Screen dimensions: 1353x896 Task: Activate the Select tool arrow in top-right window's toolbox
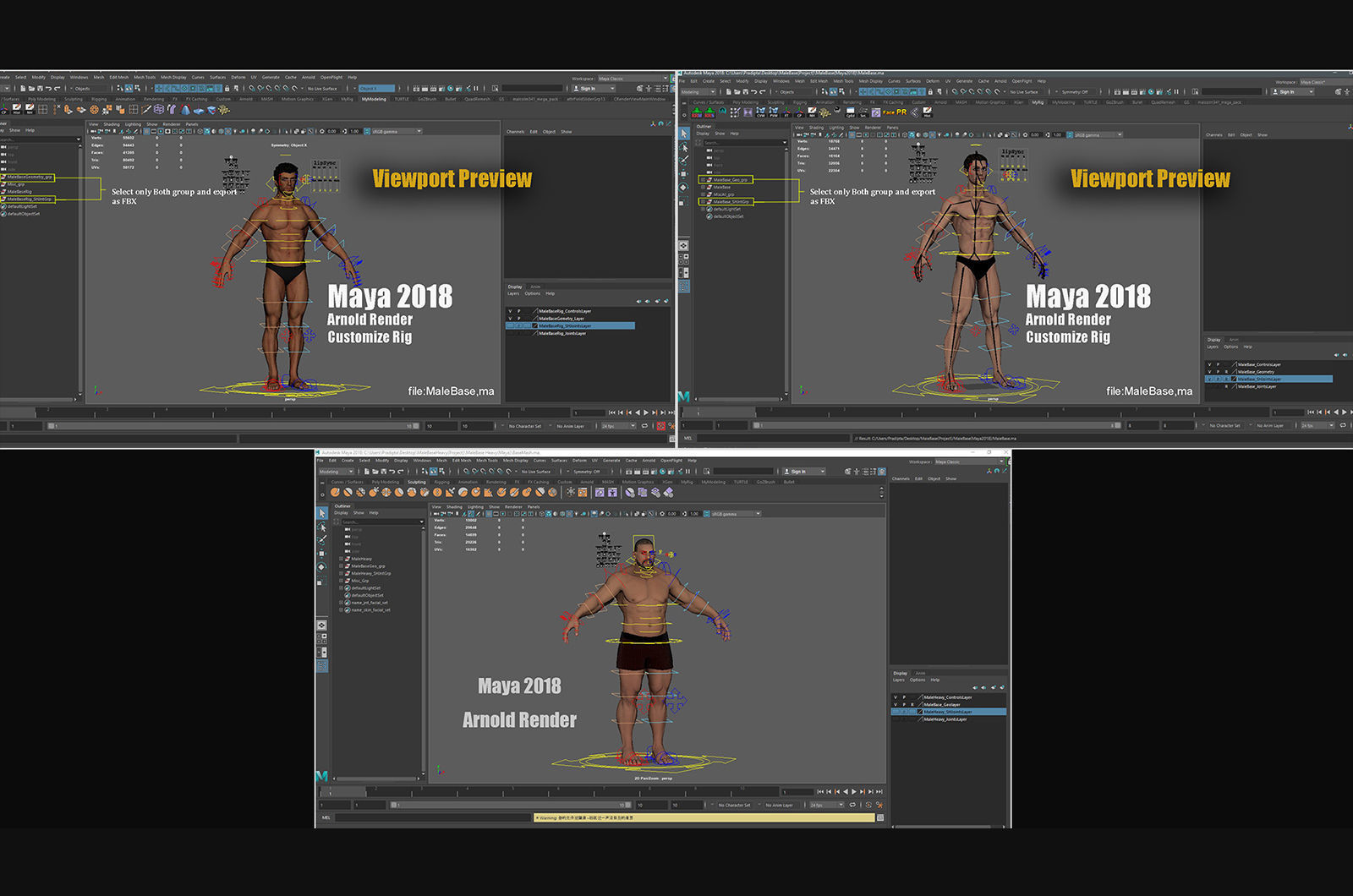pyautogui.click(x=684, y=134)
